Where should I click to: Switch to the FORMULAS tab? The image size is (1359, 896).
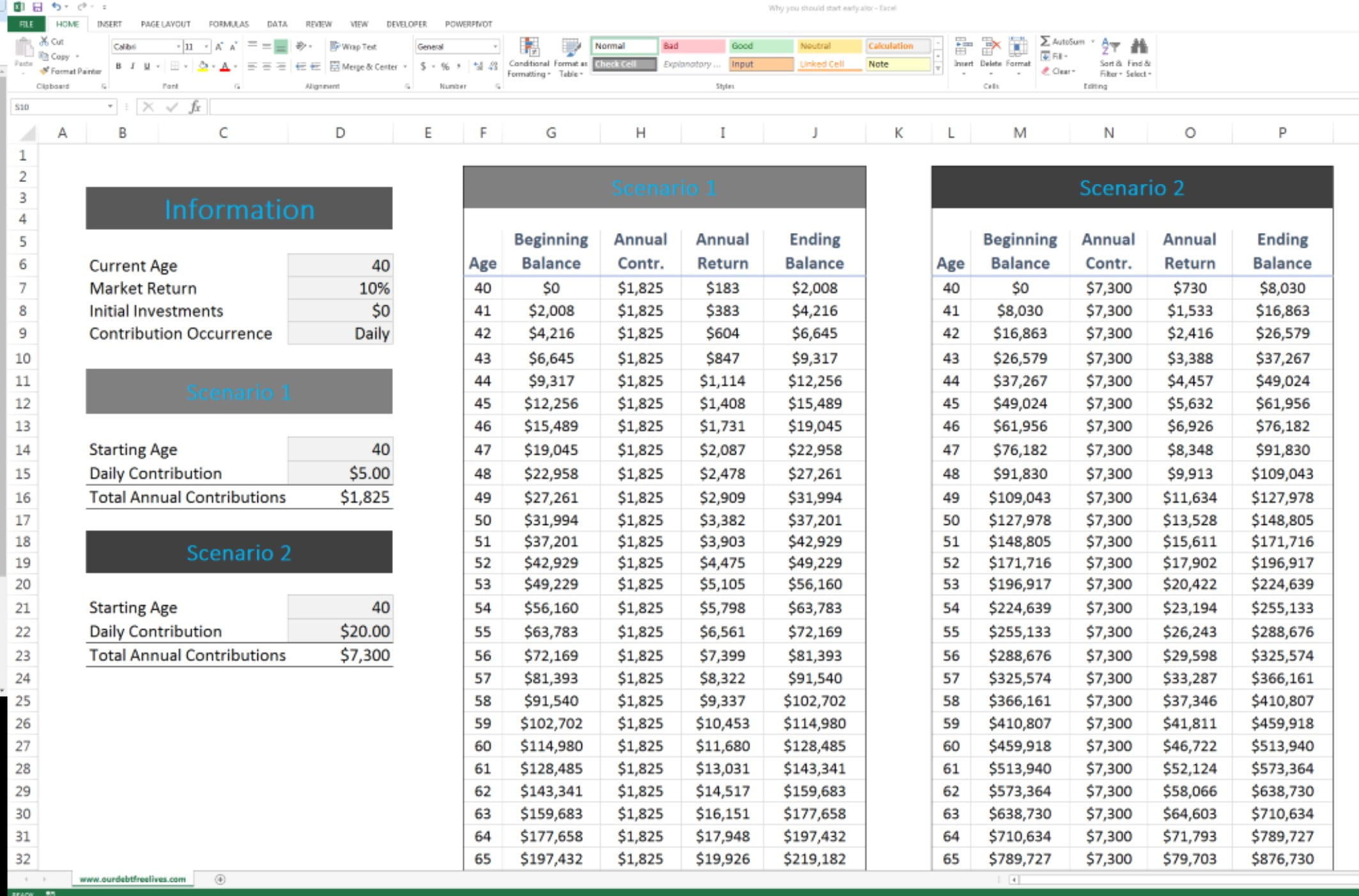(229, 24)
